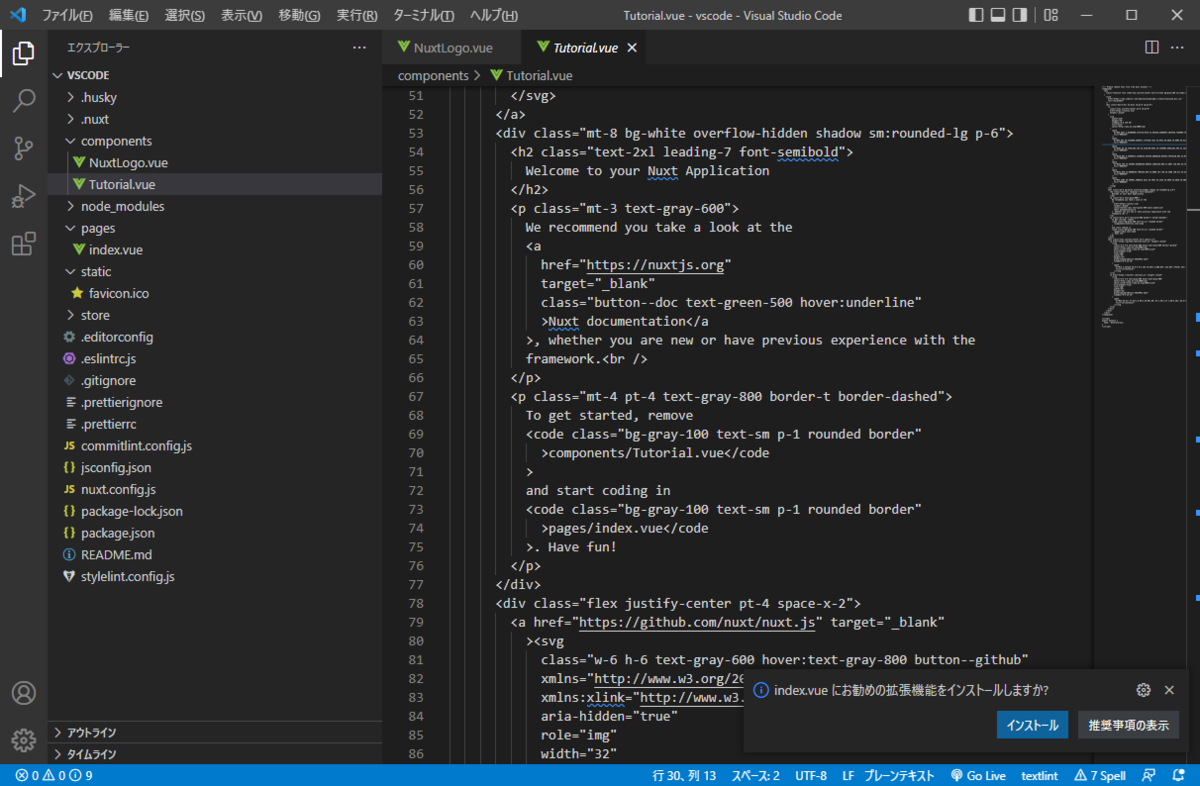Expand the .nuxt folder
Image resolution: width=1200 pixels, height=786 pixels.
pyautogui.click(x=215, y=119)
